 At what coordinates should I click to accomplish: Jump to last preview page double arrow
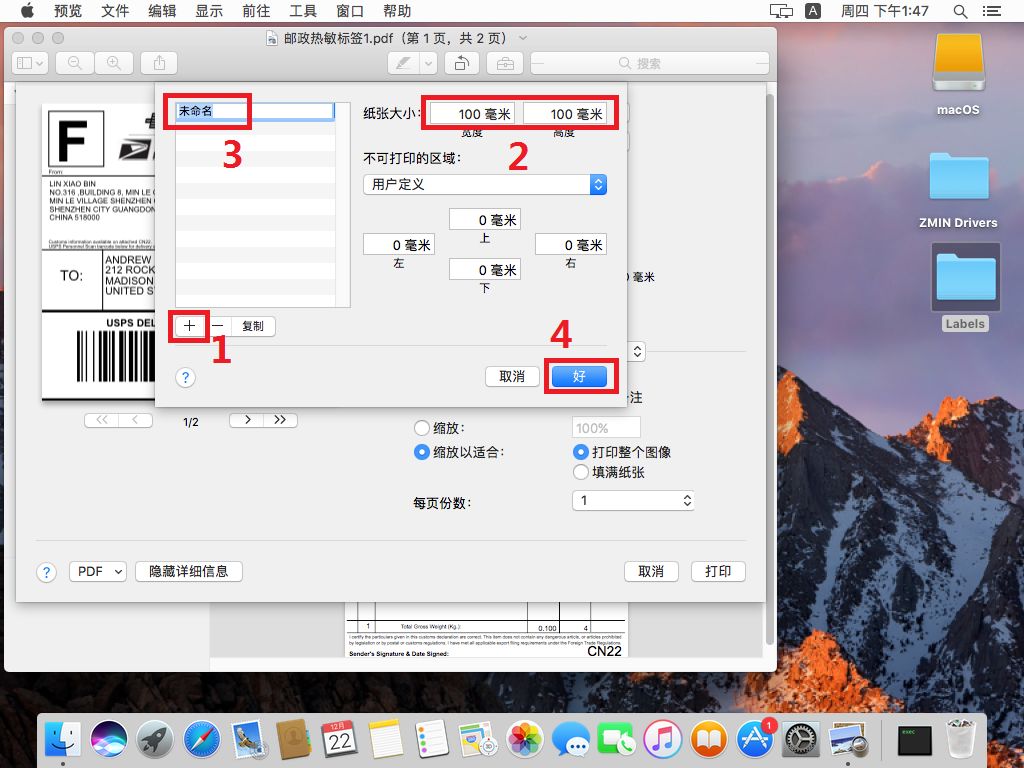click(280, 420)
